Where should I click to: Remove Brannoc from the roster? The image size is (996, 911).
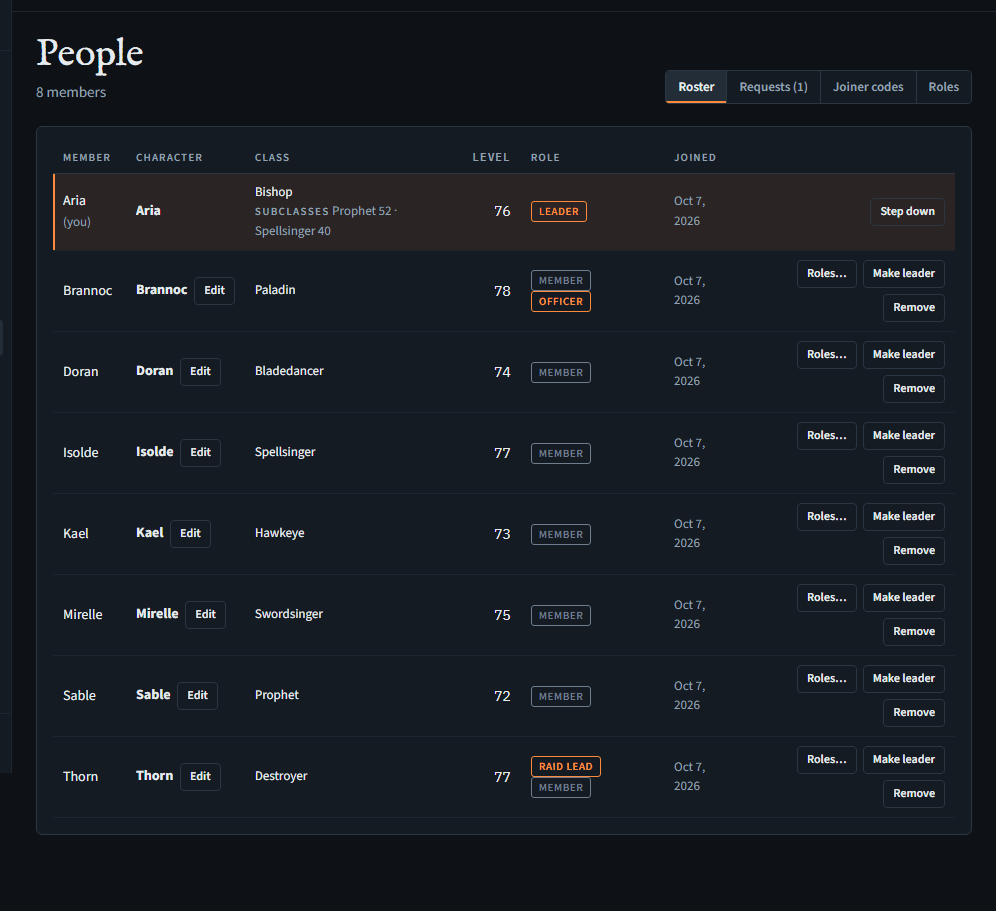pos(913,307)
